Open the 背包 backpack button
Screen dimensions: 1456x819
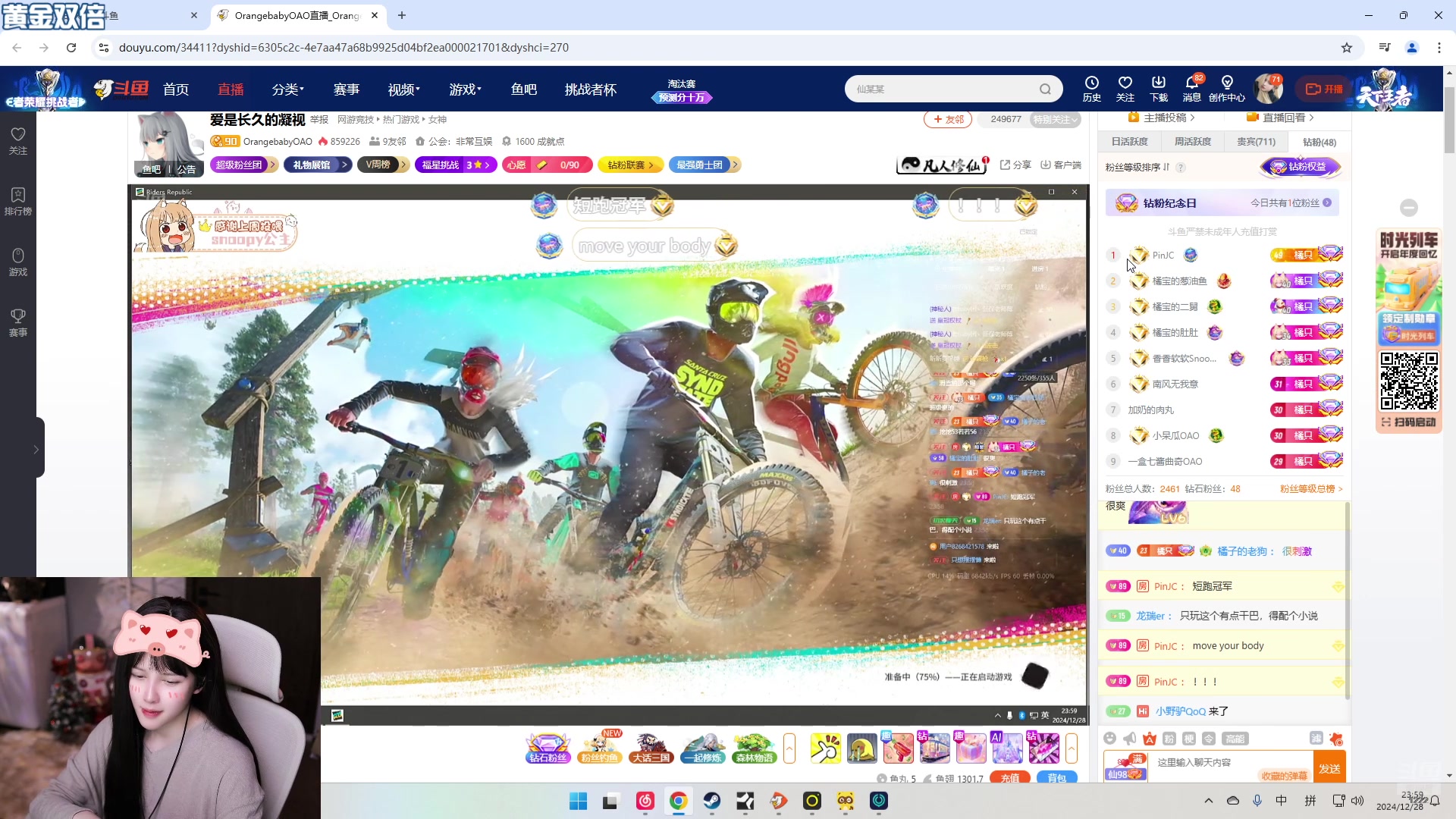coord(1057,778)
